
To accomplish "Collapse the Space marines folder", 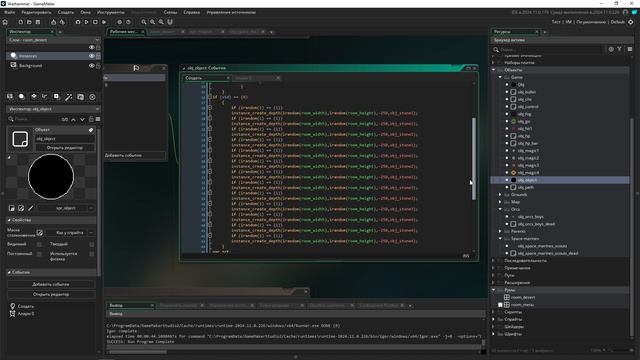I will [500, 239].
